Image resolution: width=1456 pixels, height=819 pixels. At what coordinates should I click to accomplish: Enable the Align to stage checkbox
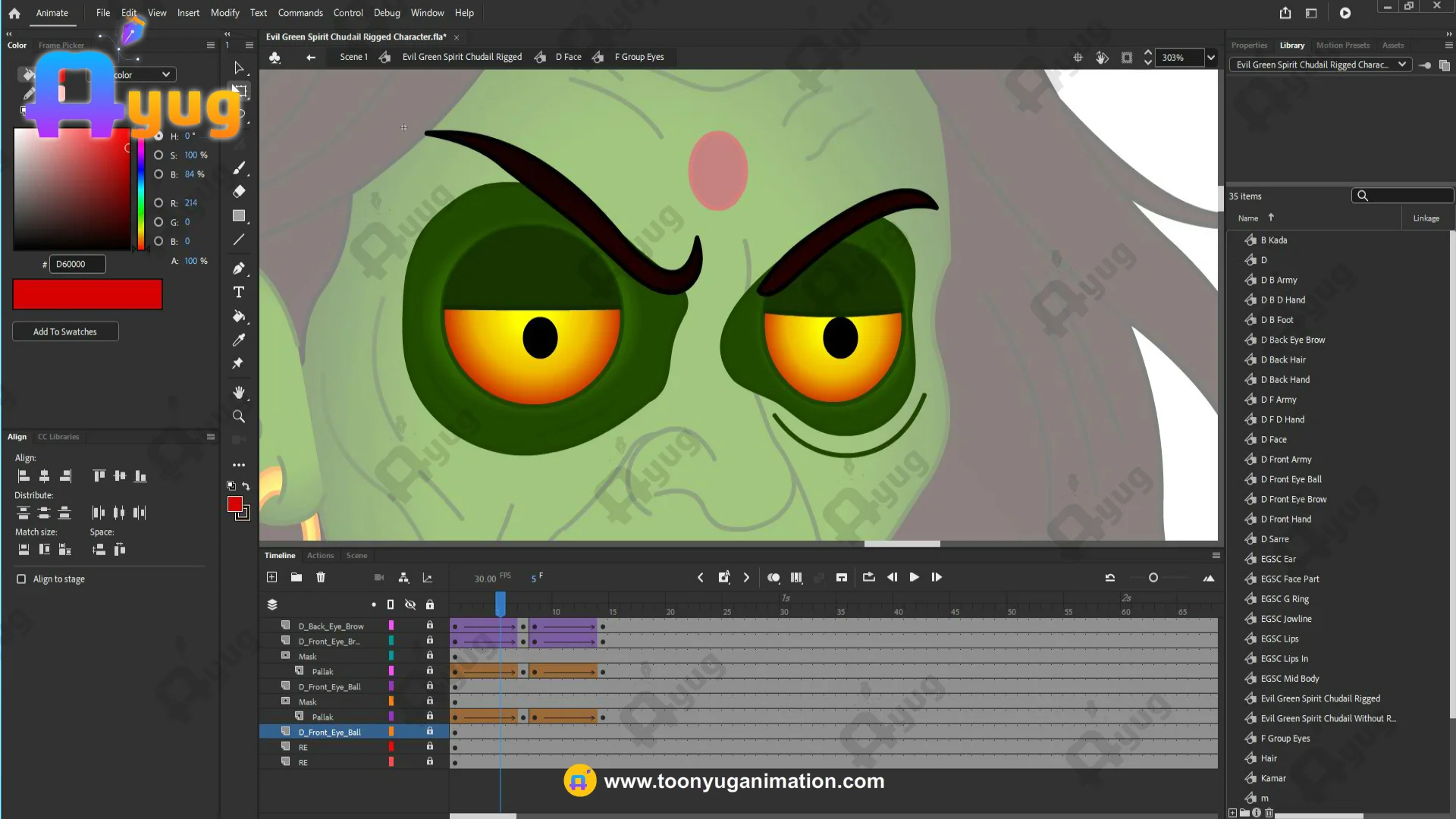(x=21, y=579)
